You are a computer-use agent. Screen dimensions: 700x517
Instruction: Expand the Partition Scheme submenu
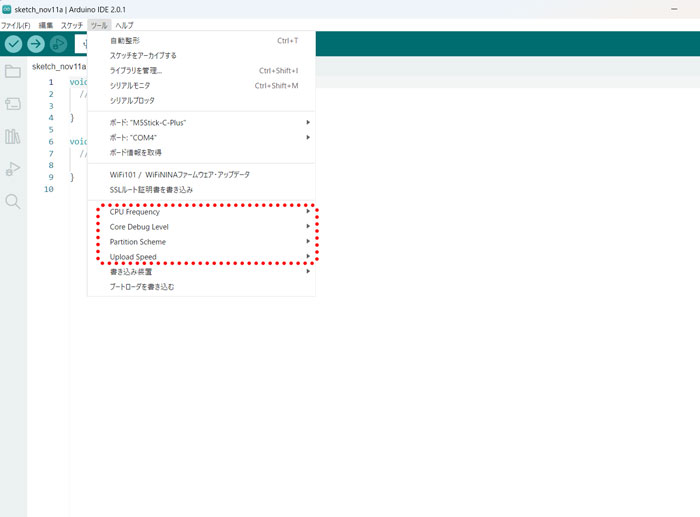point(201,242)
